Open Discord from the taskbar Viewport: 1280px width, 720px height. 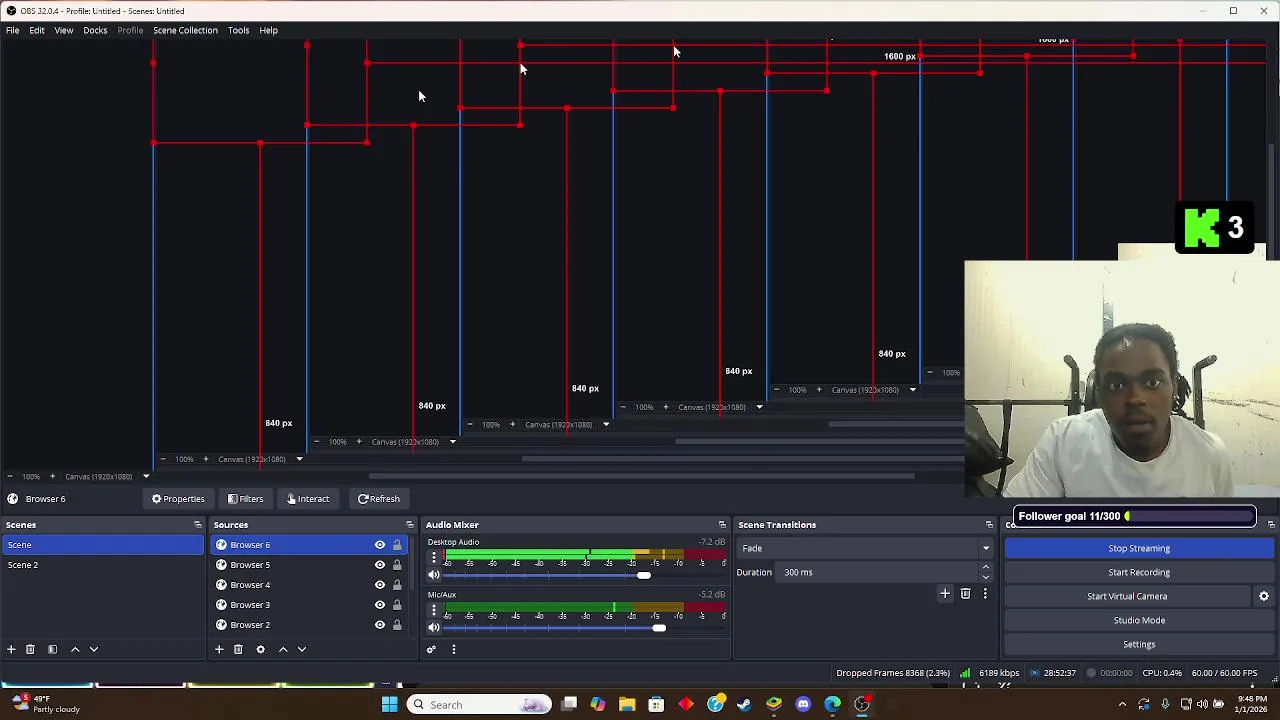(803, 704)
